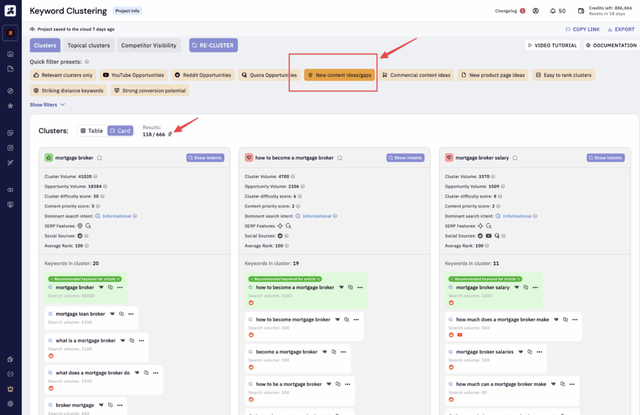Click copy icon beside 'mortgage loan broker'
This screenshot has width=640, height=415.
pos(122,314)
